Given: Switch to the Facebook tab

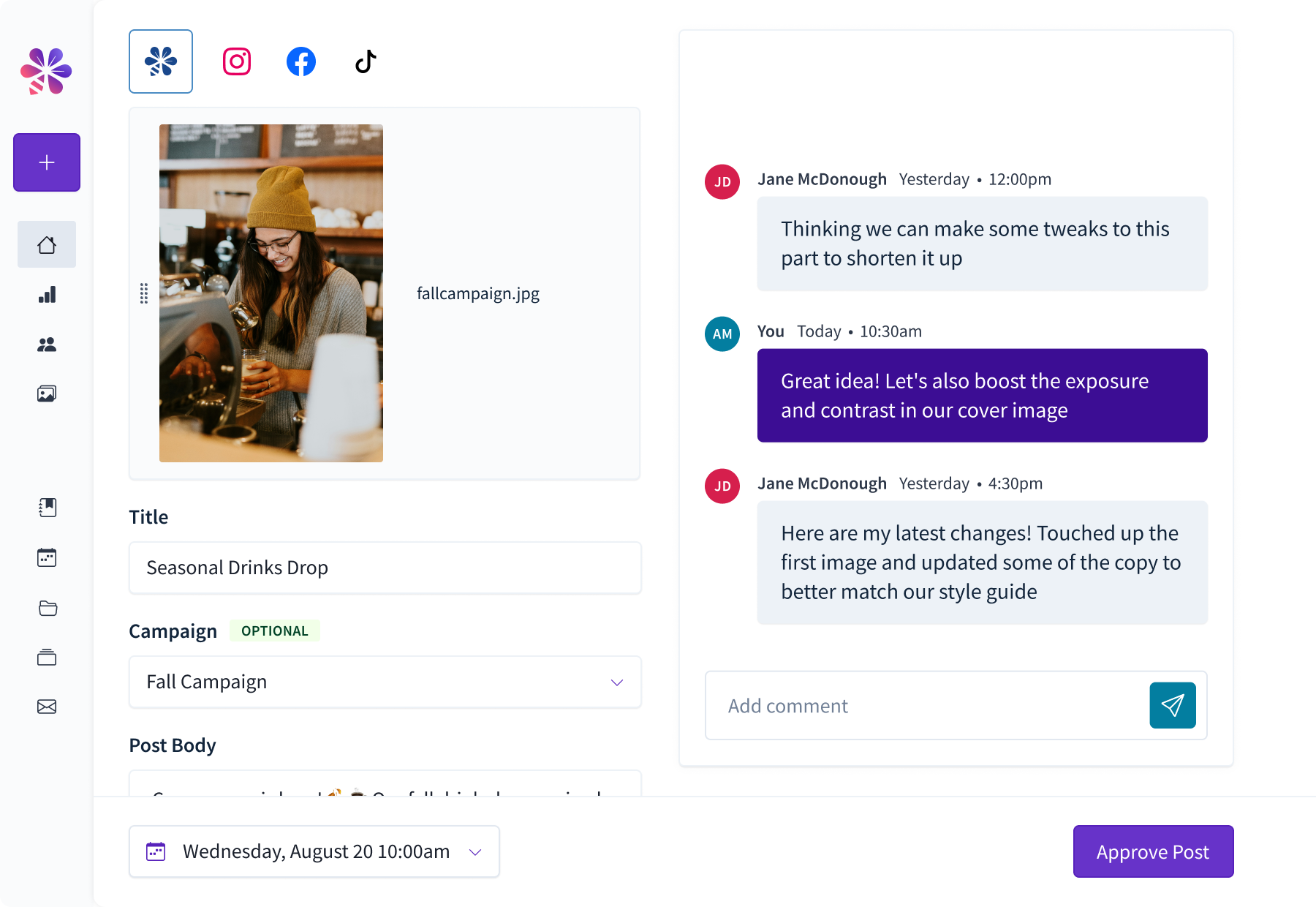Looking at the screenshot, I should [301, 61].
